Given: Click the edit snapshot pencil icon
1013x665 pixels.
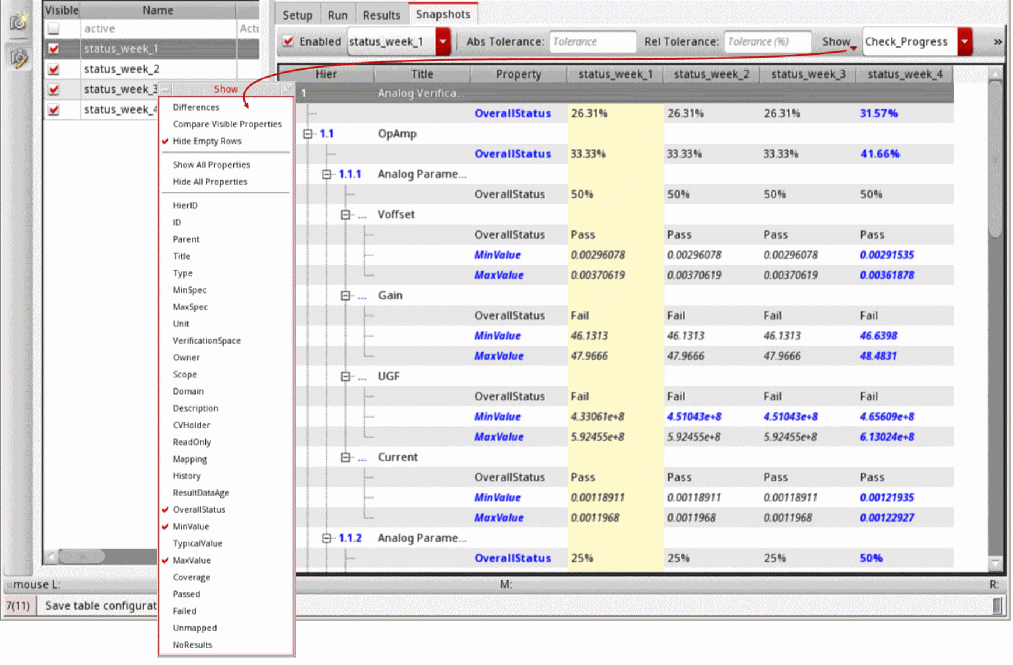Looking at the screenshot, I should pyautogui.click(x=19, y=58).
